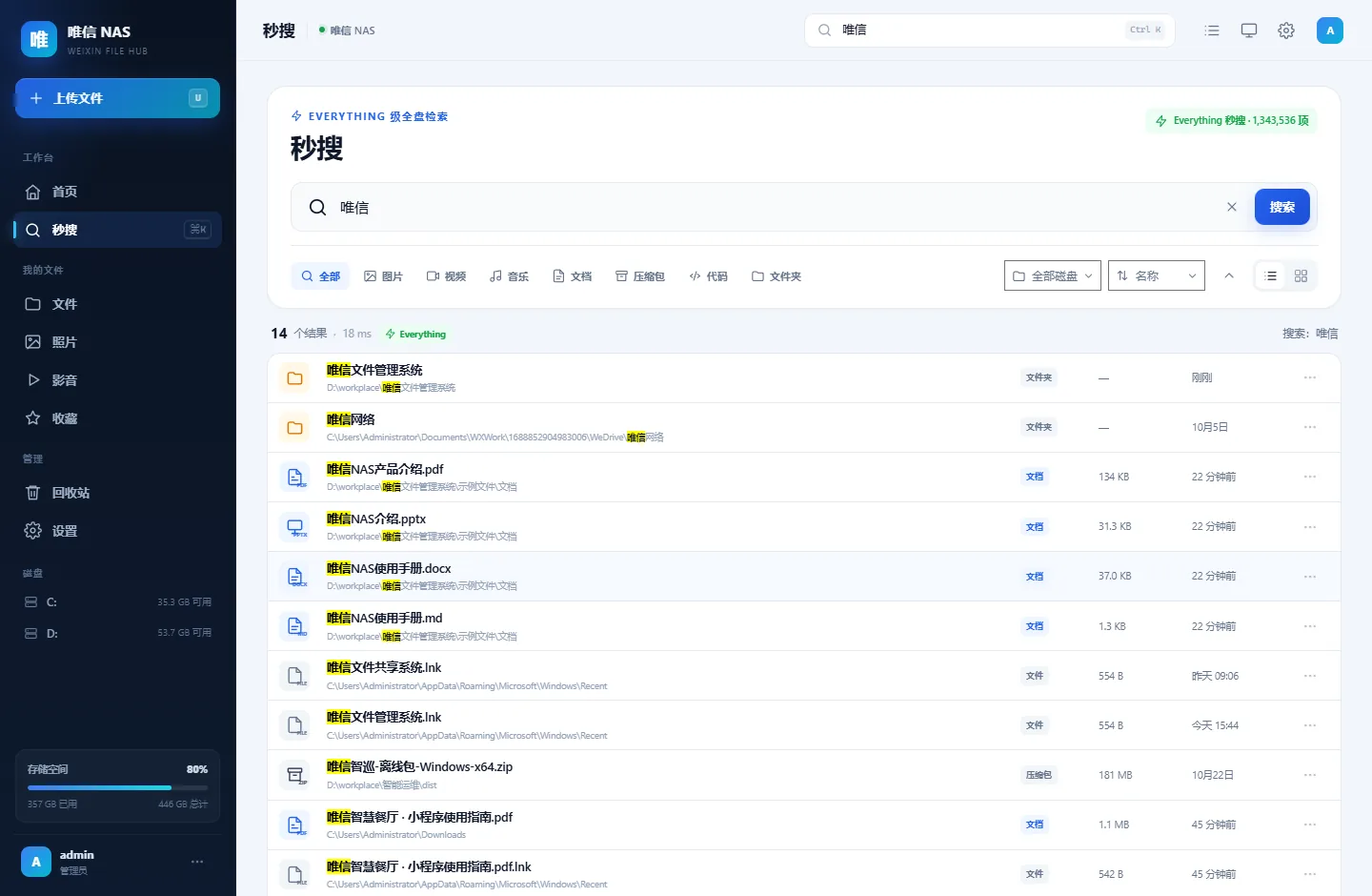Open more options for 唯信NAS介绍.pptx

point(1310,526)
